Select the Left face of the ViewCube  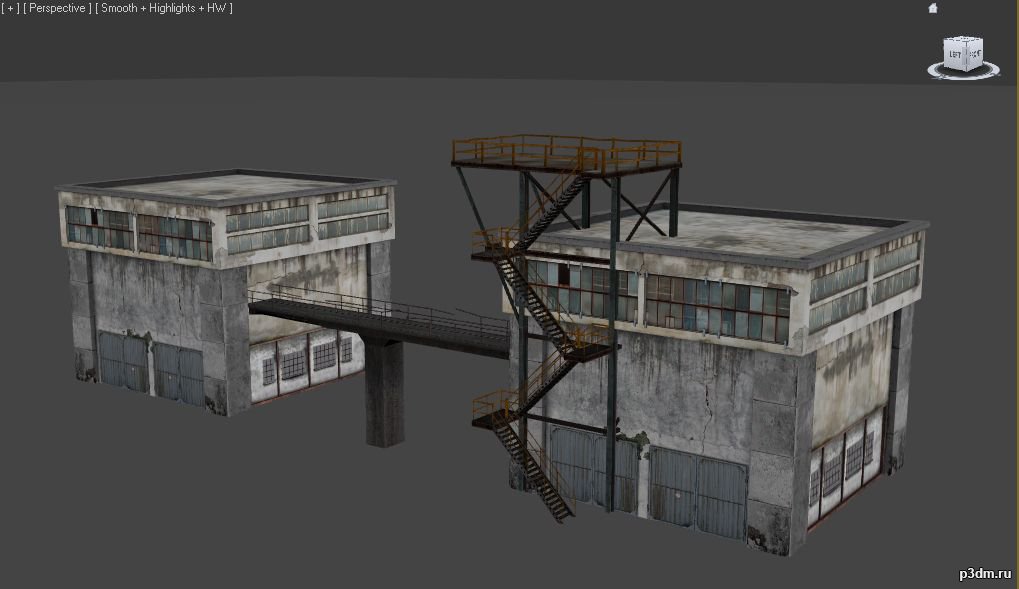pyautogui.click(x=955, y=55)
